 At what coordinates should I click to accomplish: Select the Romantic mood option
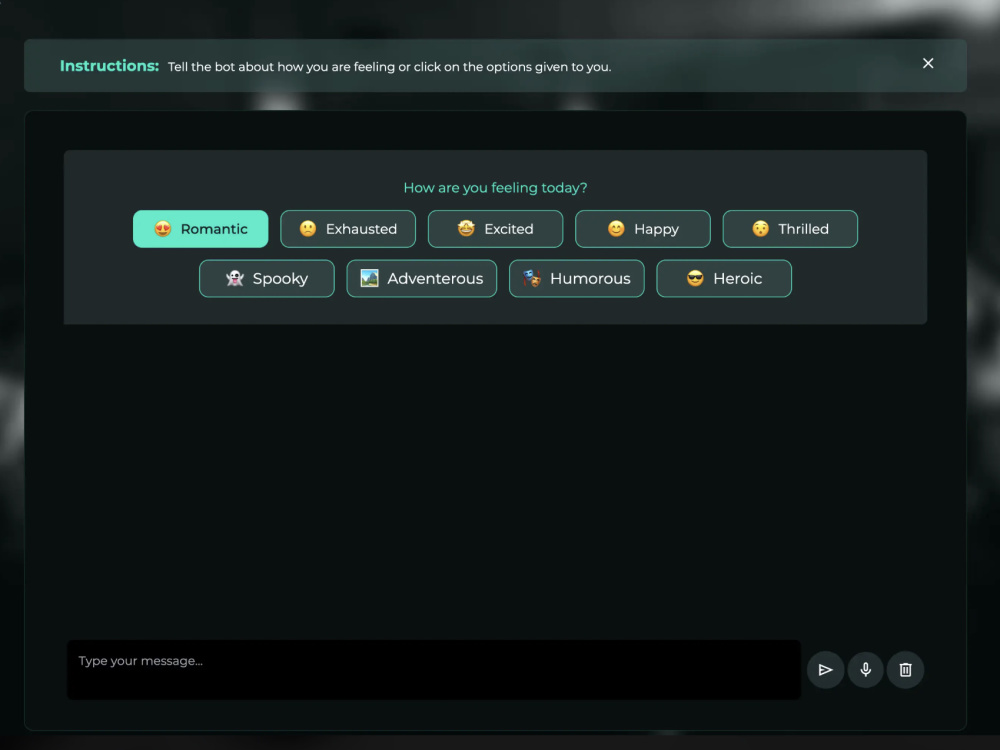pyautogui.click(x=200, y=229)
